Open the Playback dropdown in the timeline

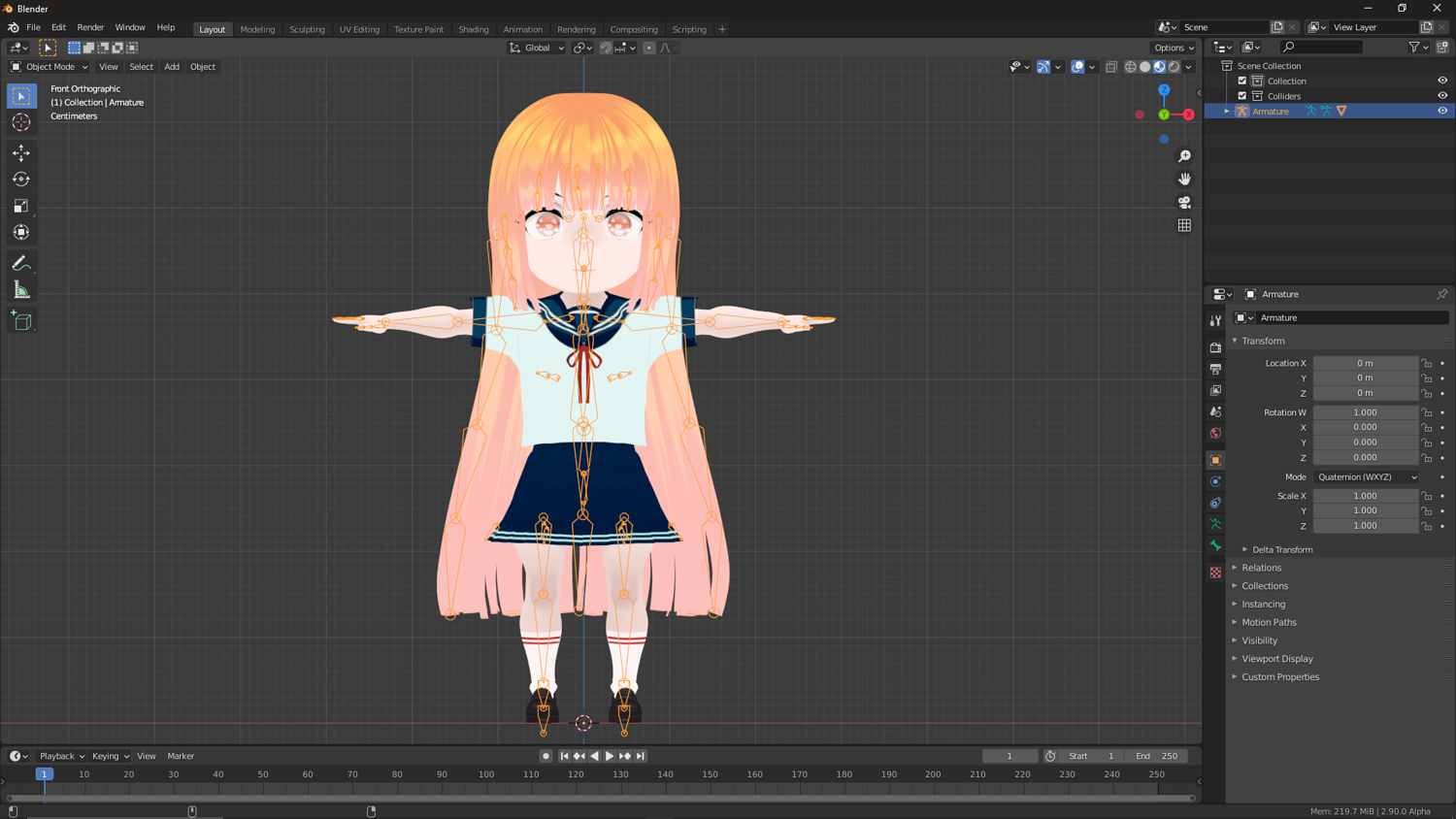pos(61,756)
